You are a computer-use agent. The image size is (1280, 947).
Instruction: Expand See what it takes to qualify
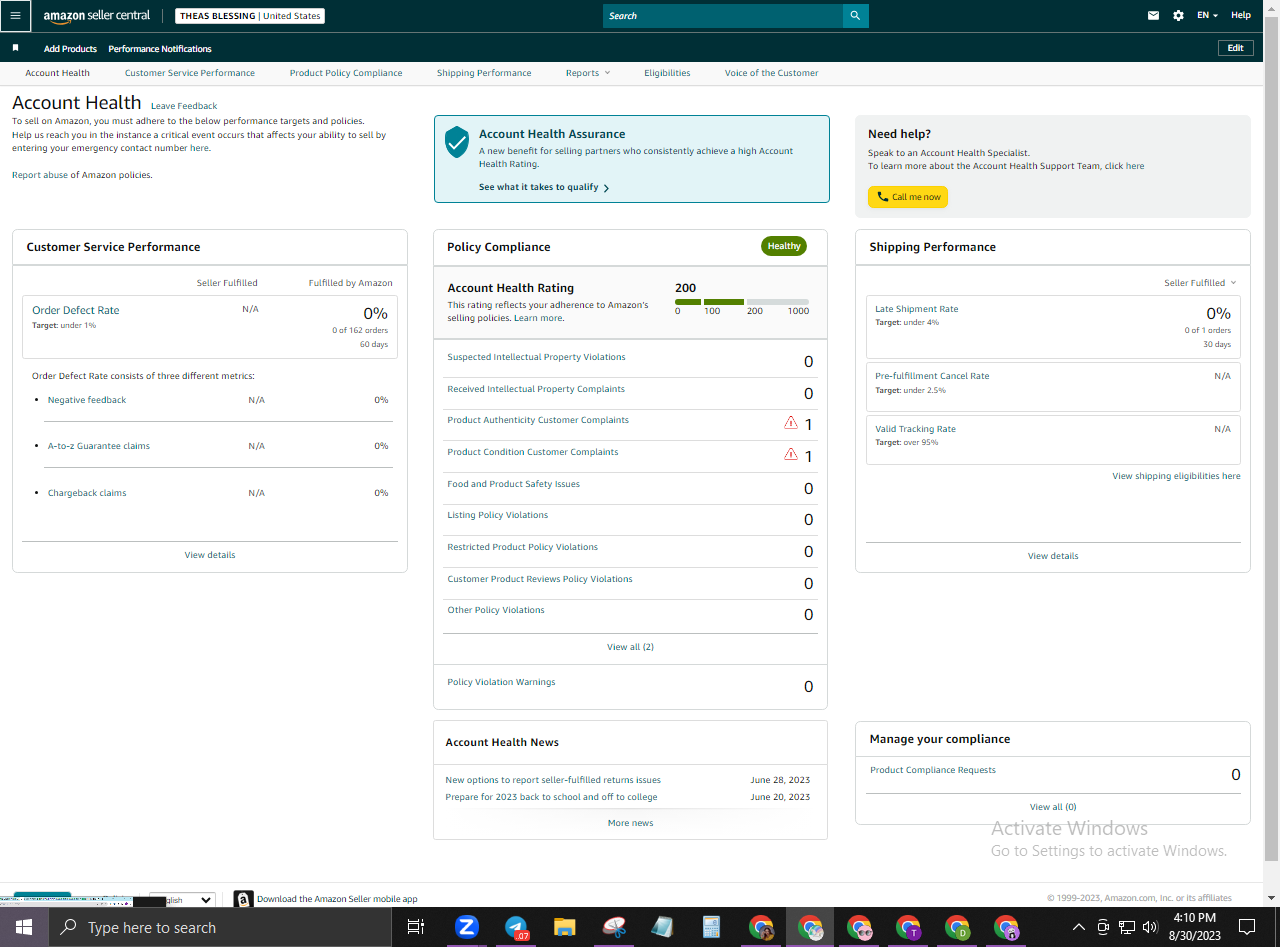544,187
